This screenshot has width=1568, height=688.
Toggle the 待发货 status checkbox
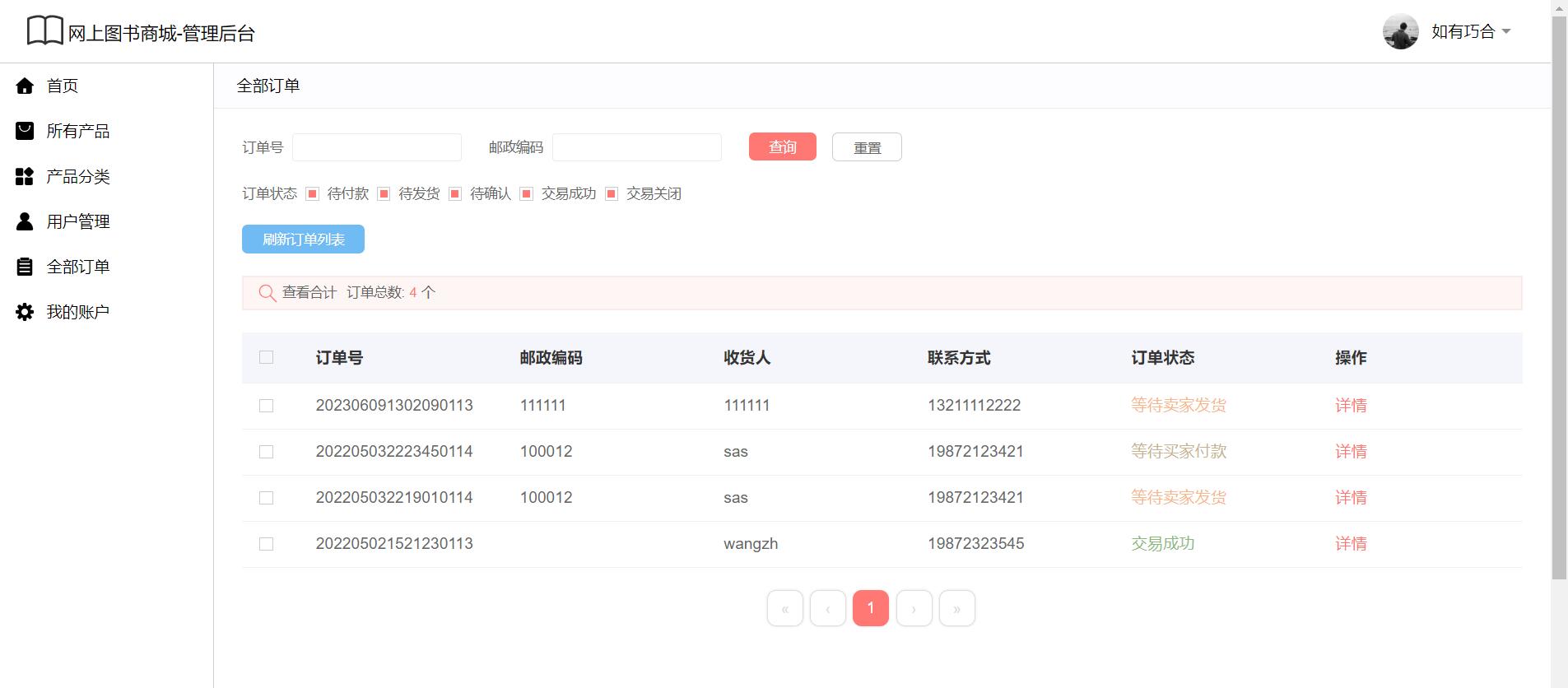click(x=384, y=193)
